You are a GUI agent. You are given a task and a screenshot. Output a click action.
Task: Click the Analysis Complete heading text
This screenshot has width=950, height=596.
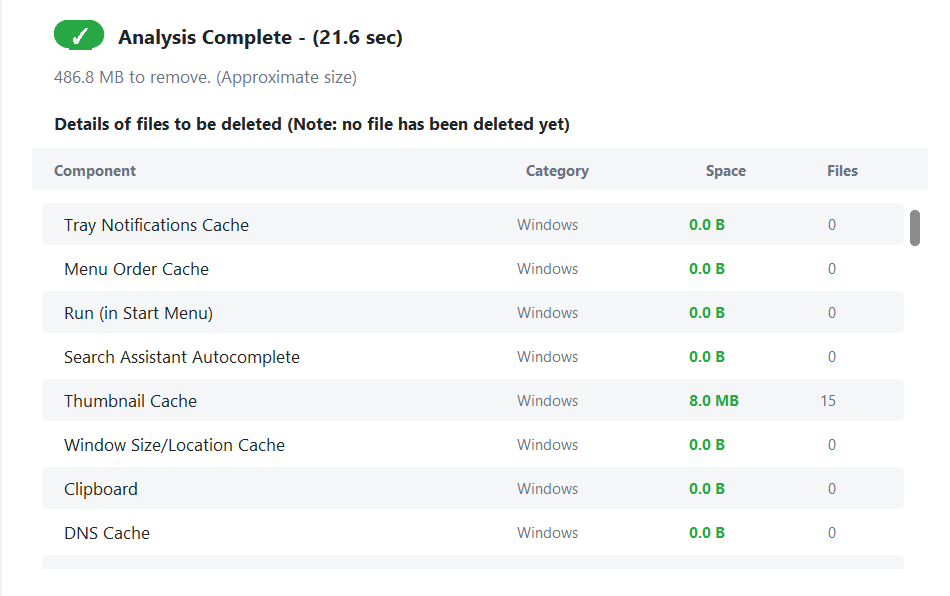[260, 38]
